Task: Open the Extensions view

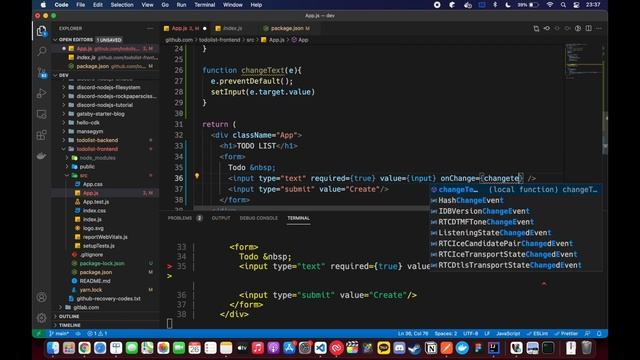Action: [41, 135]
